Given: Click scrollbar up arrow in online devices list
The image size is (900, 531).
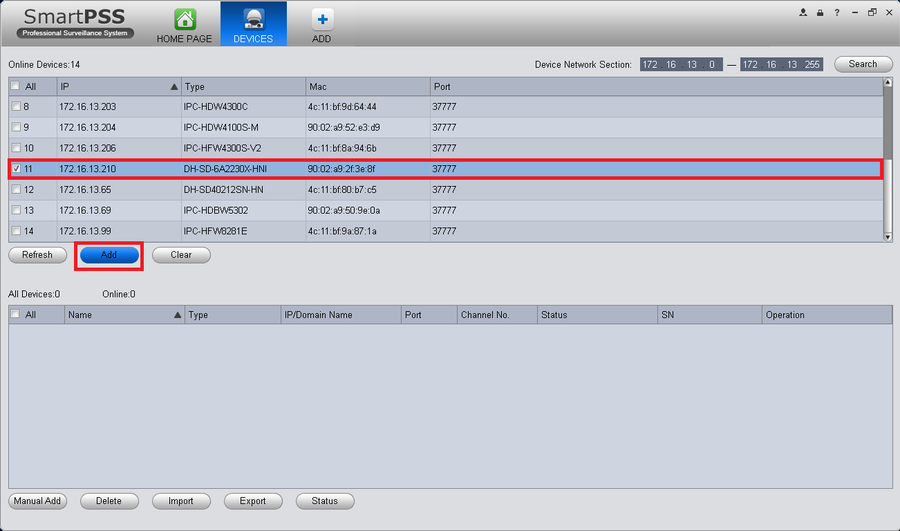Looking at the screenshot, I should 888,83.
